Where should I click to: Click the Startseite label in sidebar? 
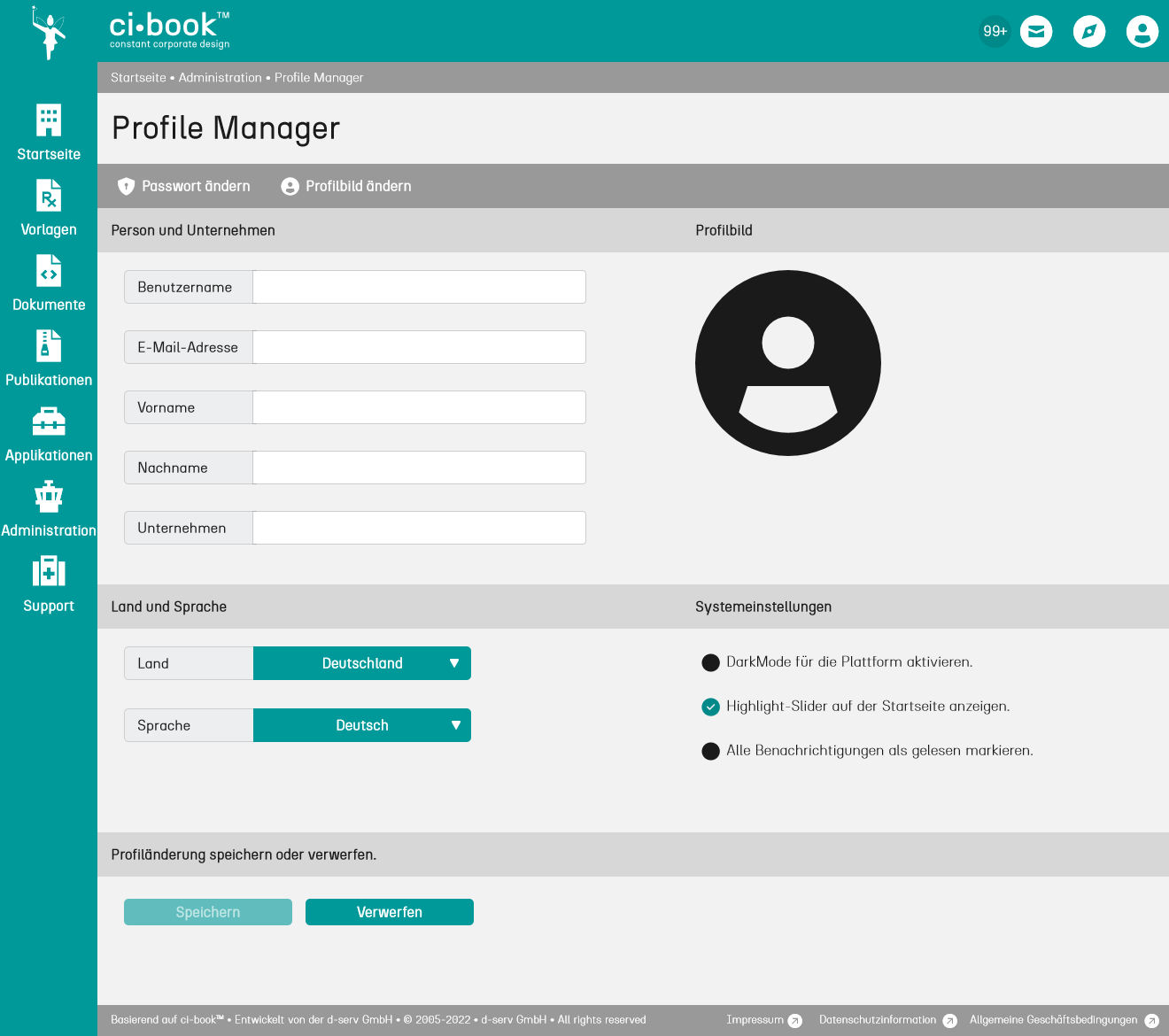click(x=49, y=154)
